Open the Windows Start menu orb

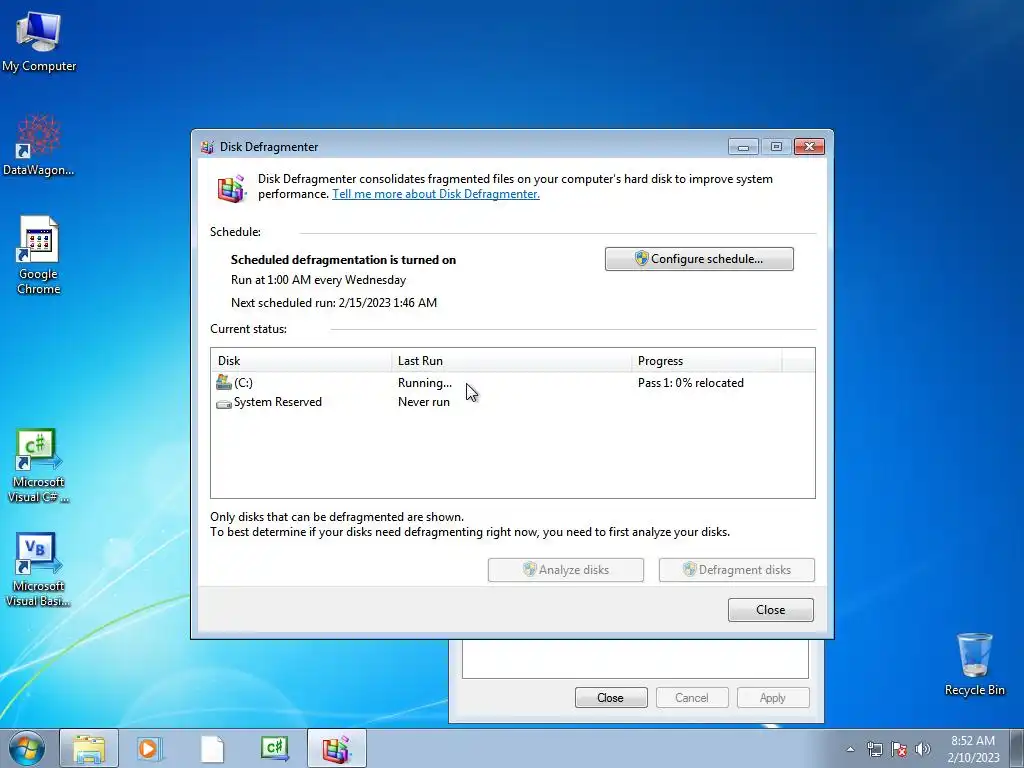click(27, 748)
